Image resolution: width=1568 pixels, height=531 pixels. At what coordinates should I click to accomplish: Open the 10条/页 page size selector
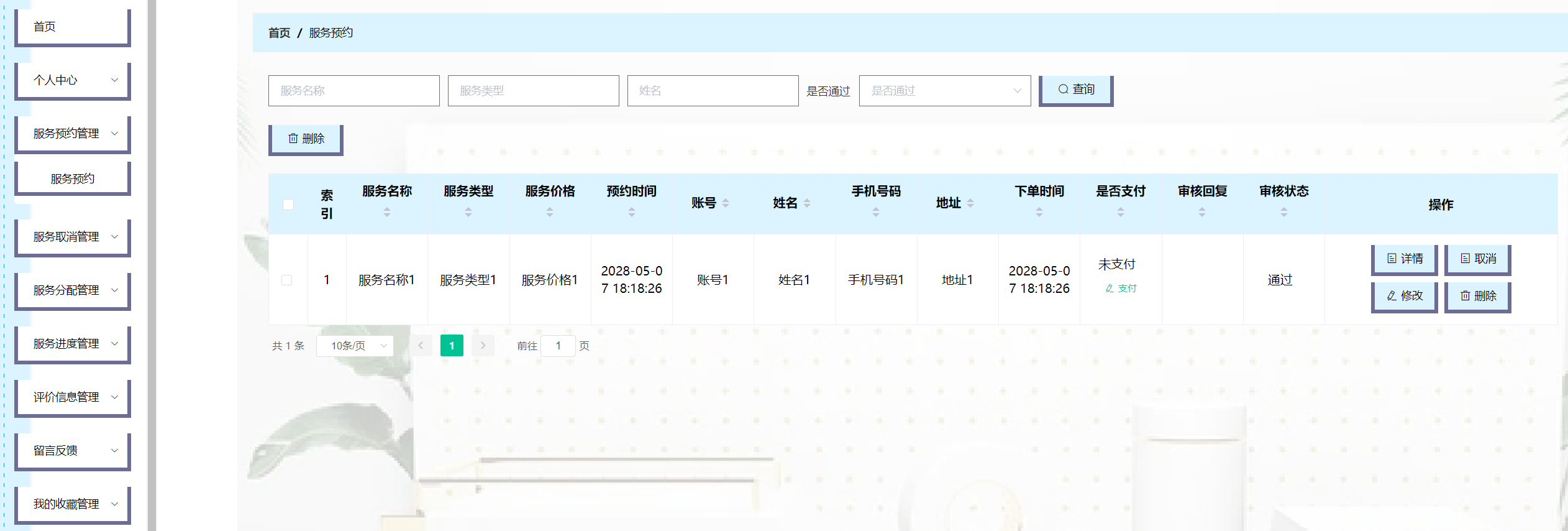(x=355, y=346)
